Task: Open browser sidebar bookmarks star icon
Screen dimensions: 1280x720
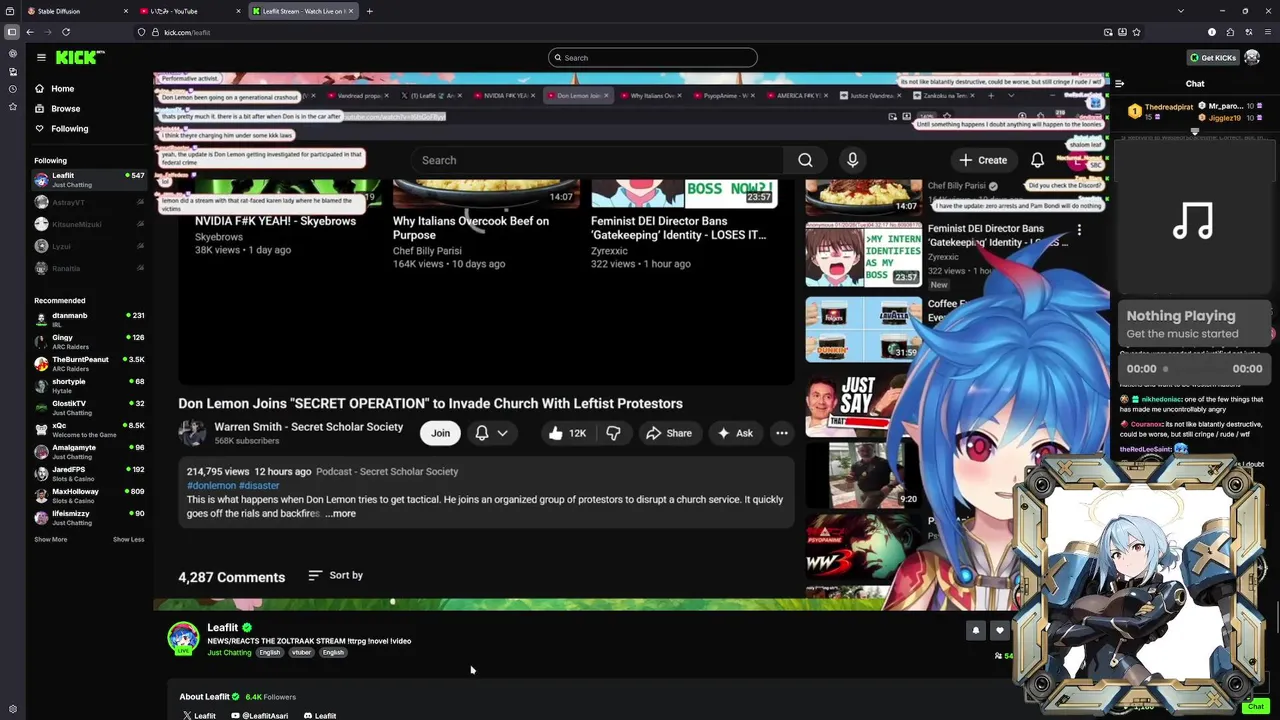Action: [x=12, y=107]
